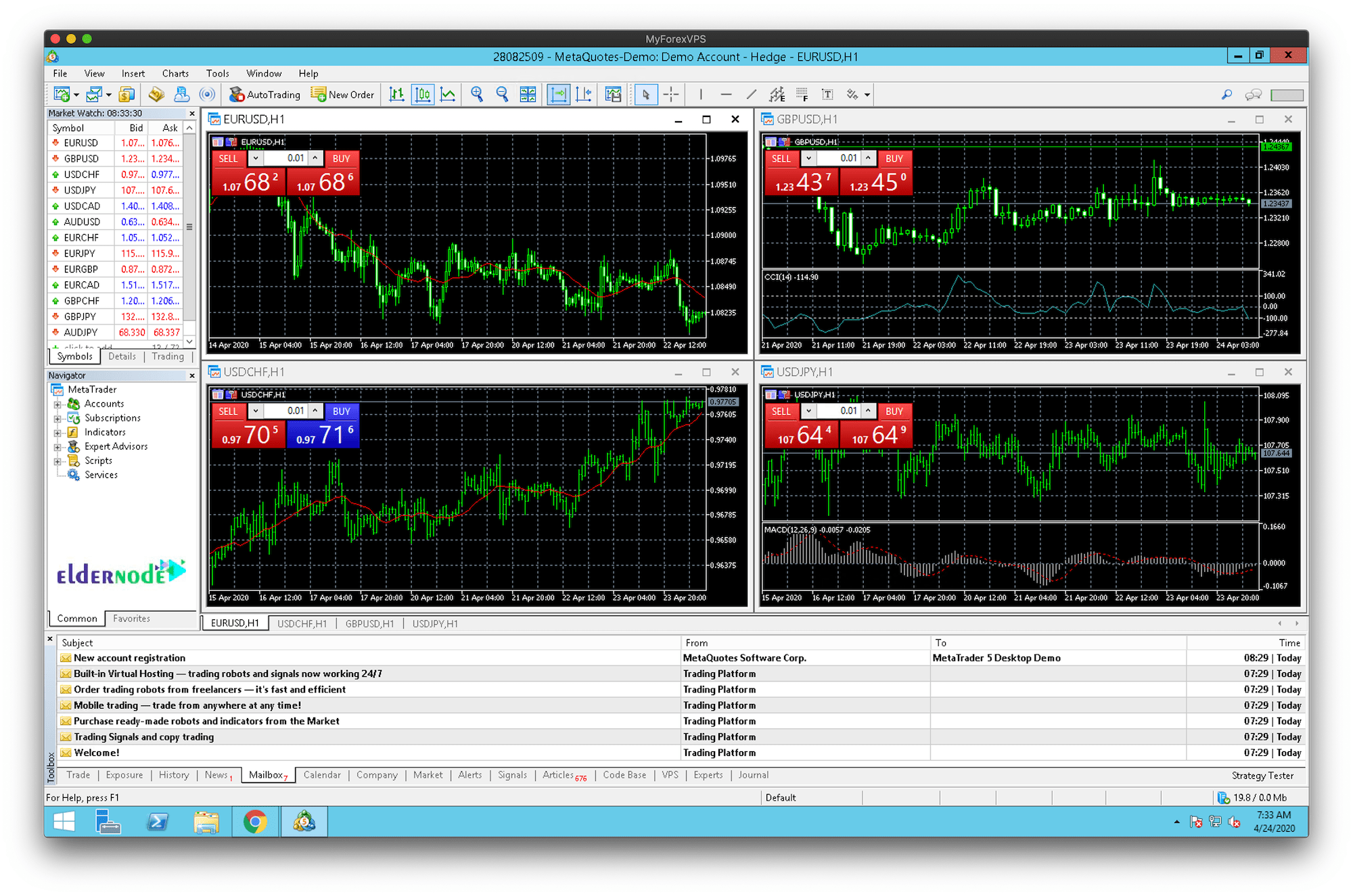Select the horizontal line drawing tool
This screenshot has width=1353, height=896.
pyautogui.click(x=726, y=95)
